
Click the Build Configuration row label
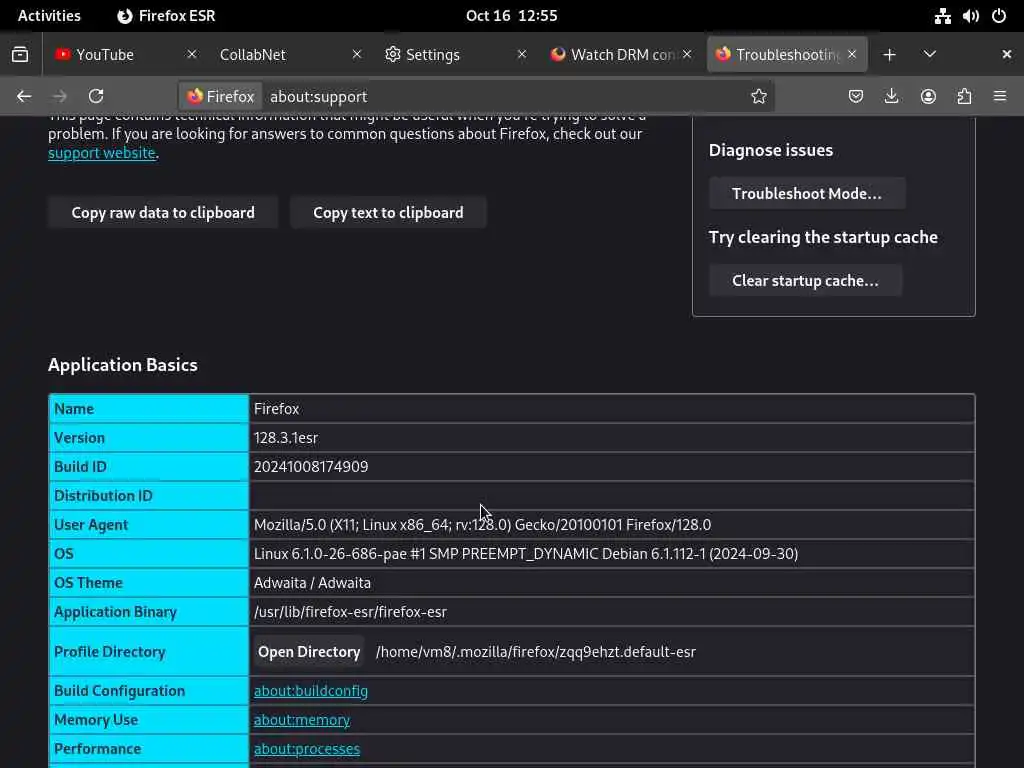click(x=120, y=691)
